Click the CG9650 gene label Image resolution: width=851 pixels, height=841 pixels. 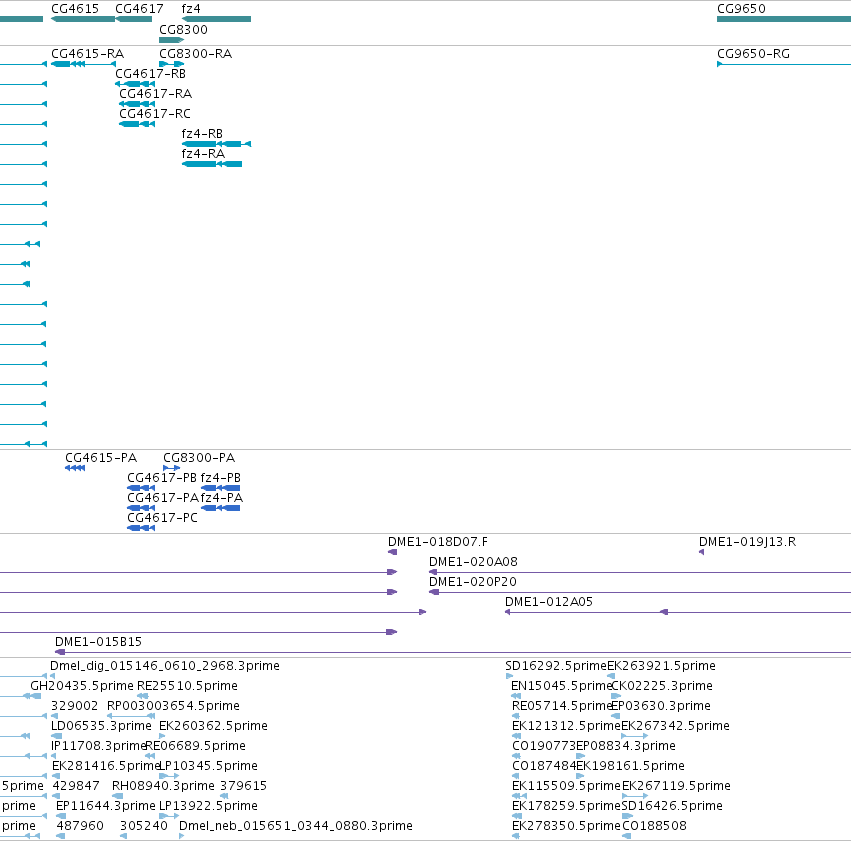741,9
